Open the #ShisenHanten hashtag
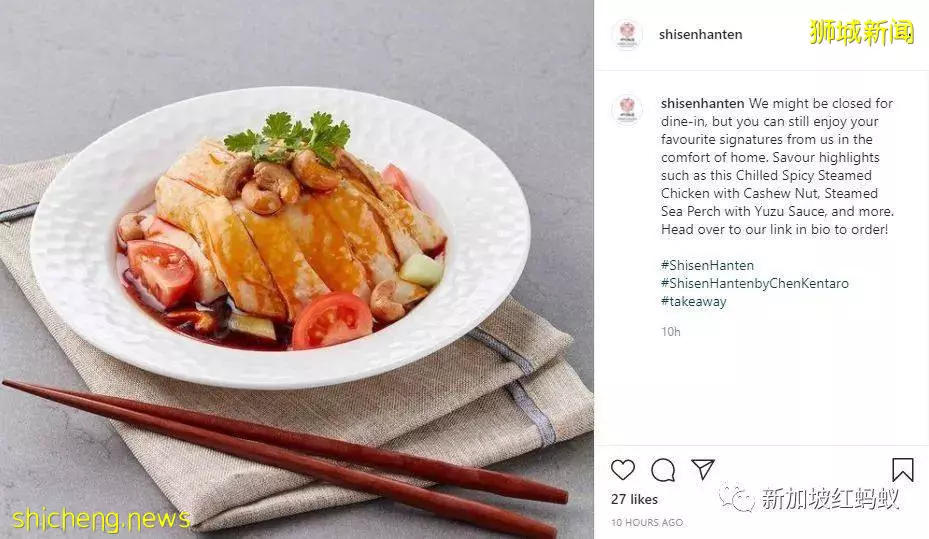The height and width of the screenshot is (539, 929). coord(707,265)
